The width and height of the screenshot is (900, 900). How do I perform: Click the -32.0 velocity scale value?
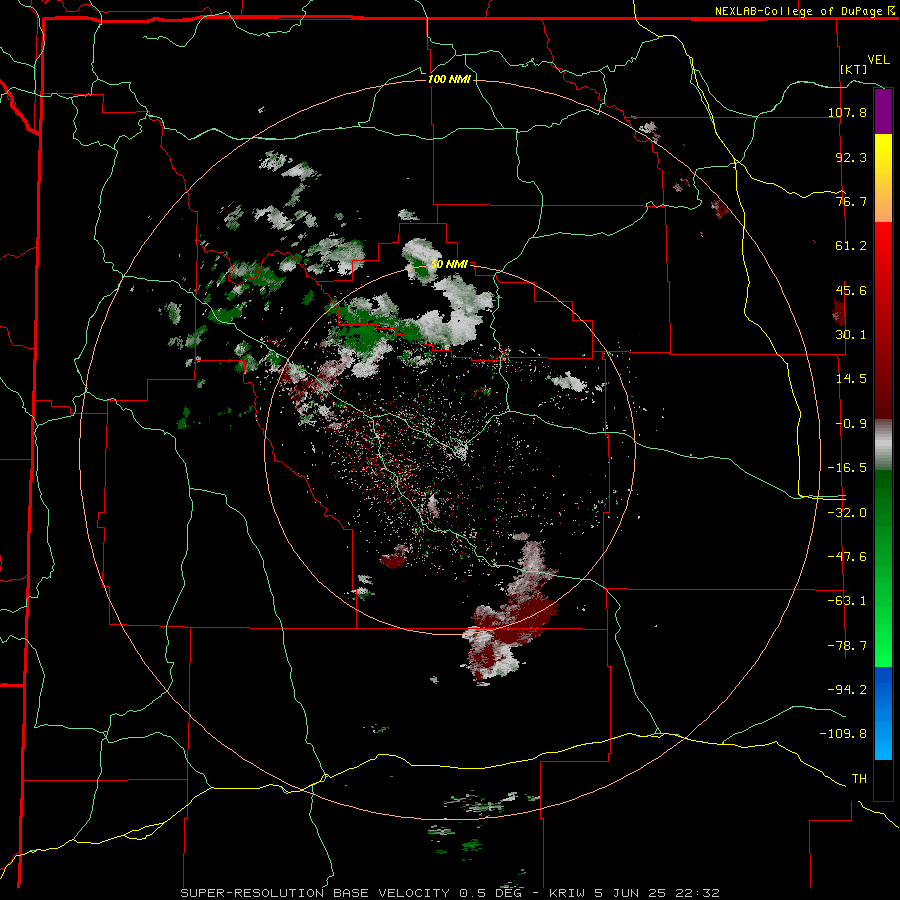pyautogui.click(x=847, y=513)
